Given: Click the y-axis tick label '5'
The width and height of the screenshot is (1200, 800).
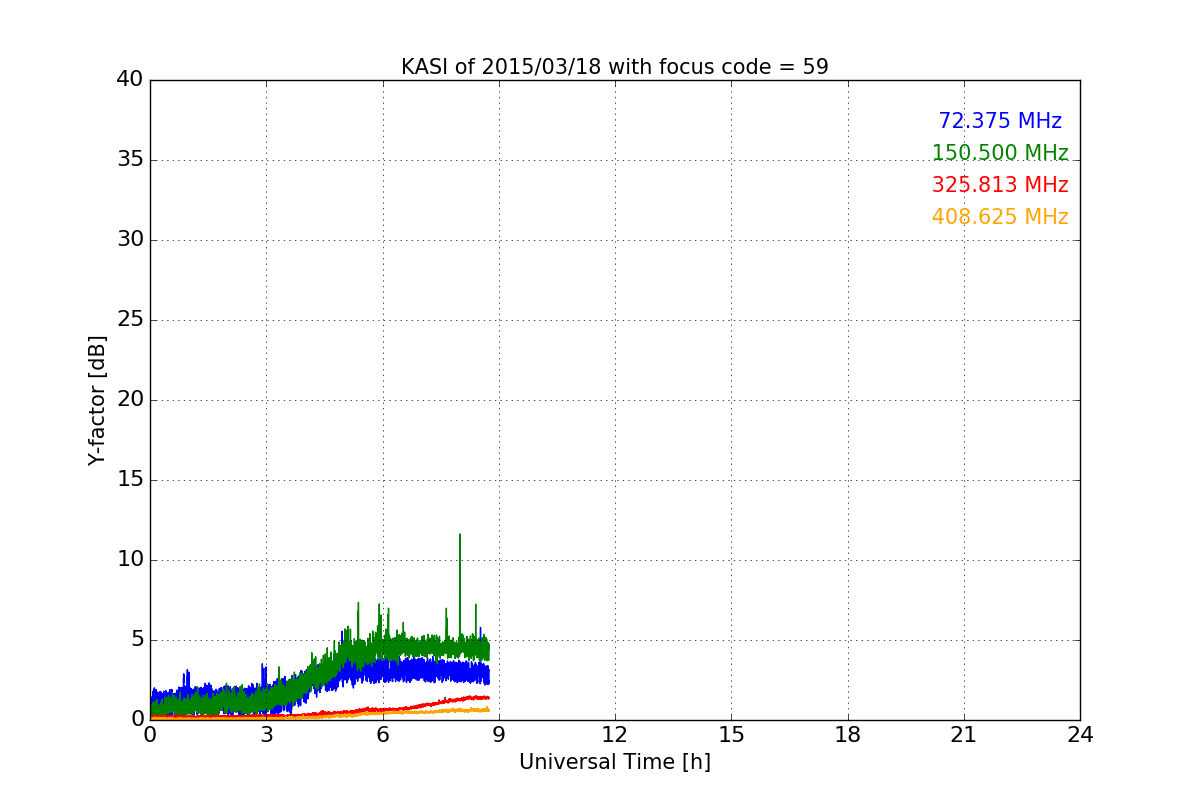Looking at the screenshot, I should [137, 640].
